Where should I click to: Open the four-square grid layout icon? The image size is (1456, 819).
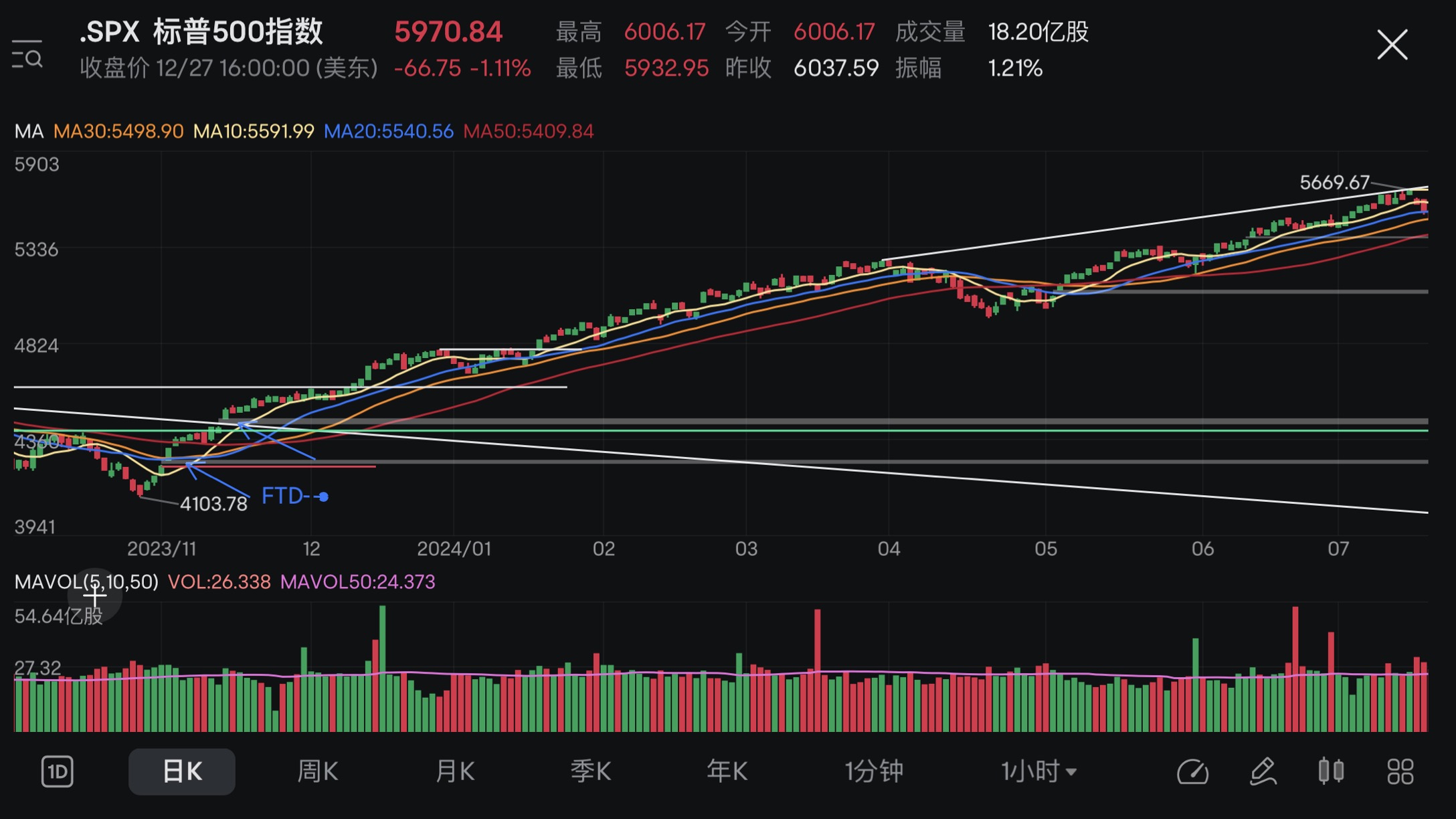(1400, 771)
